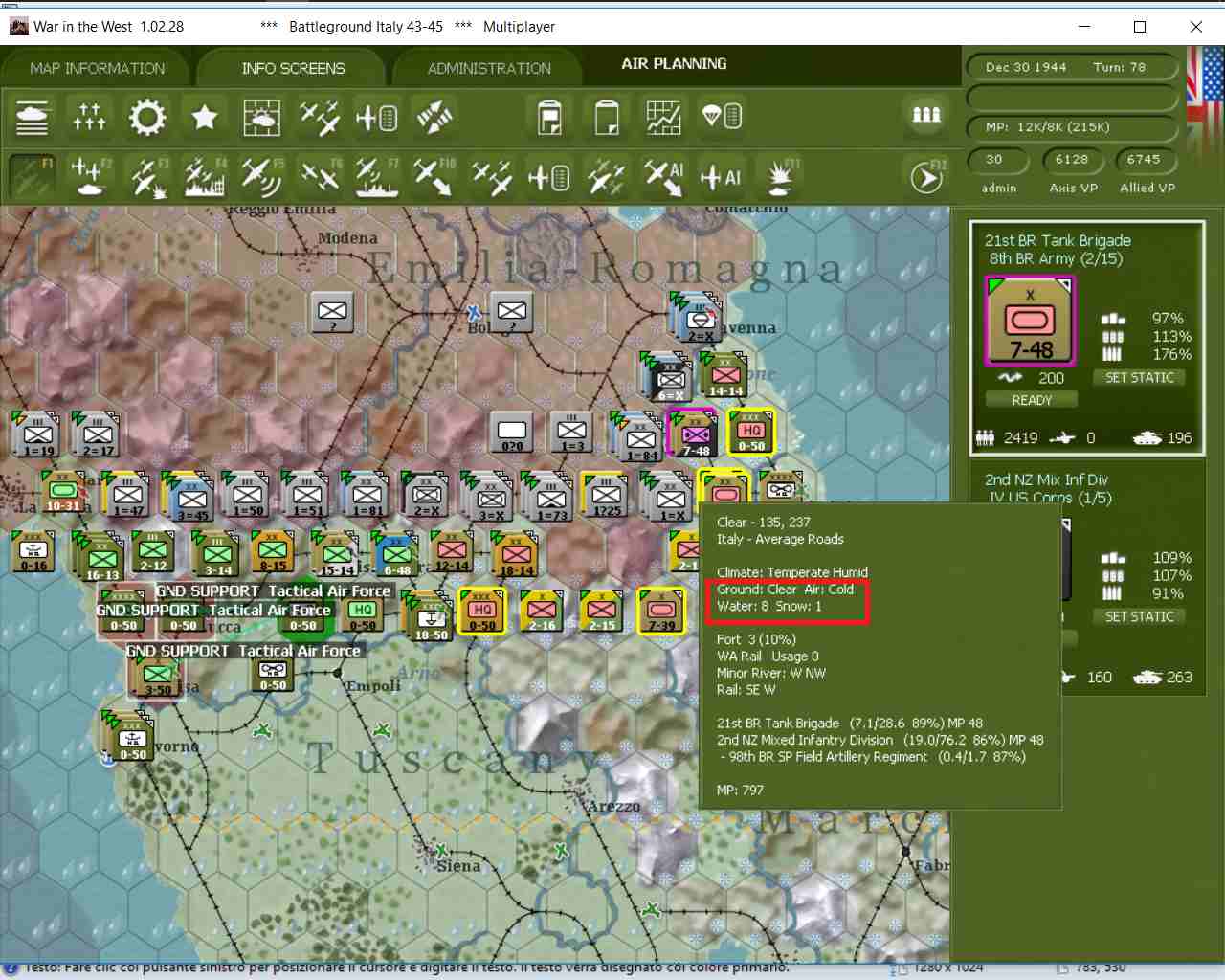
Task: Click the parachute list icon
Action: click(721, 117)
